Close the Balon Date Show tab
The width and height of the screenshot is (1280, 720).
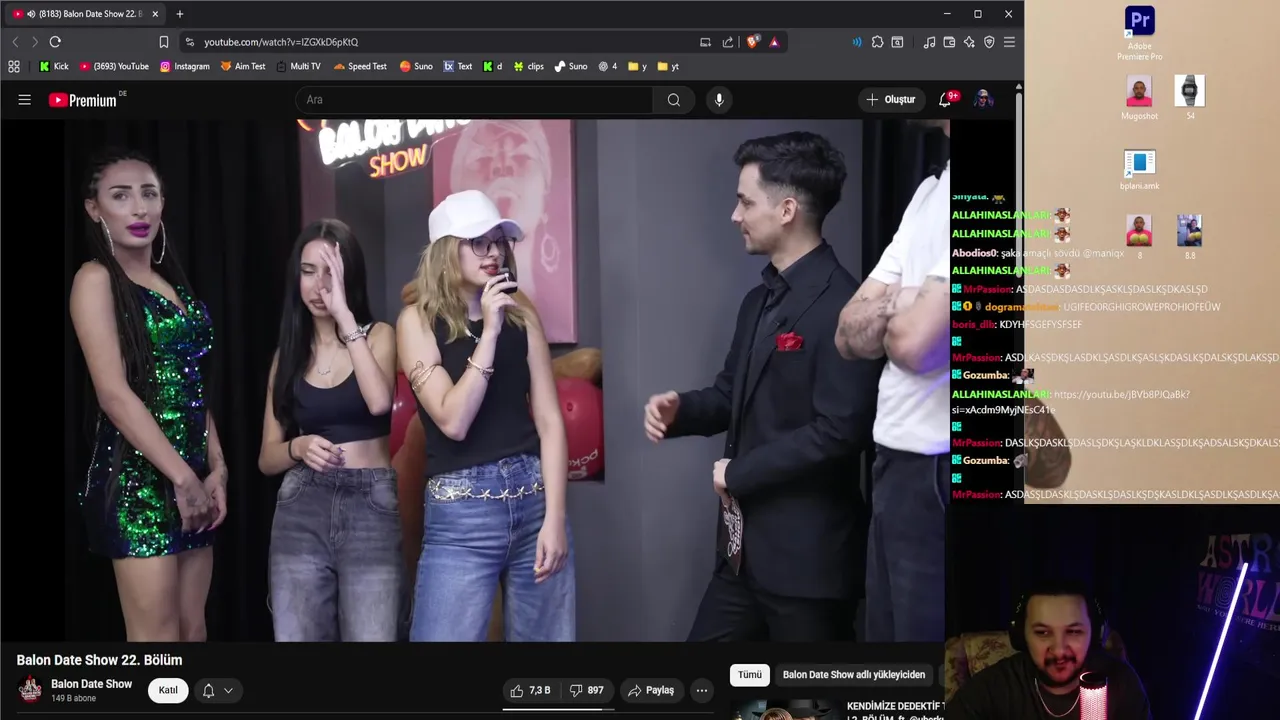point(155,14)
